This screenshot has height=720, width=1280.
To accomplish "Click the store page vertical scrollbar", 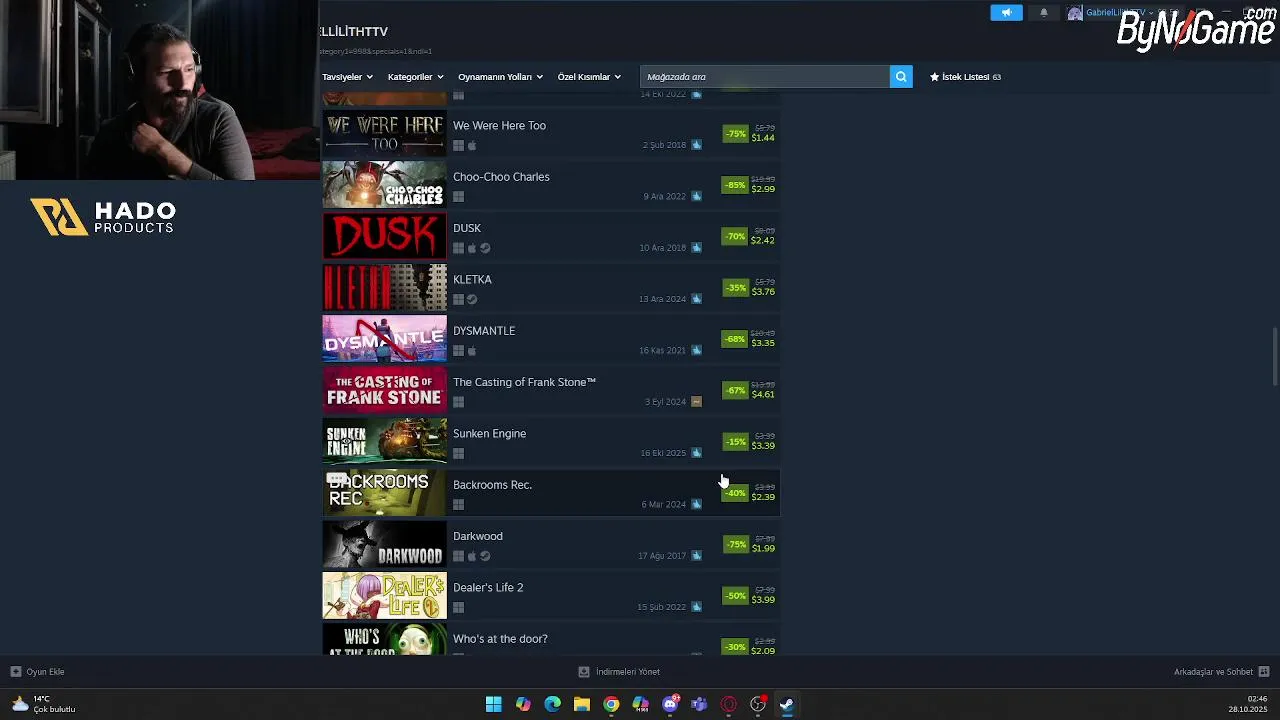I will tap(1274, 356).
